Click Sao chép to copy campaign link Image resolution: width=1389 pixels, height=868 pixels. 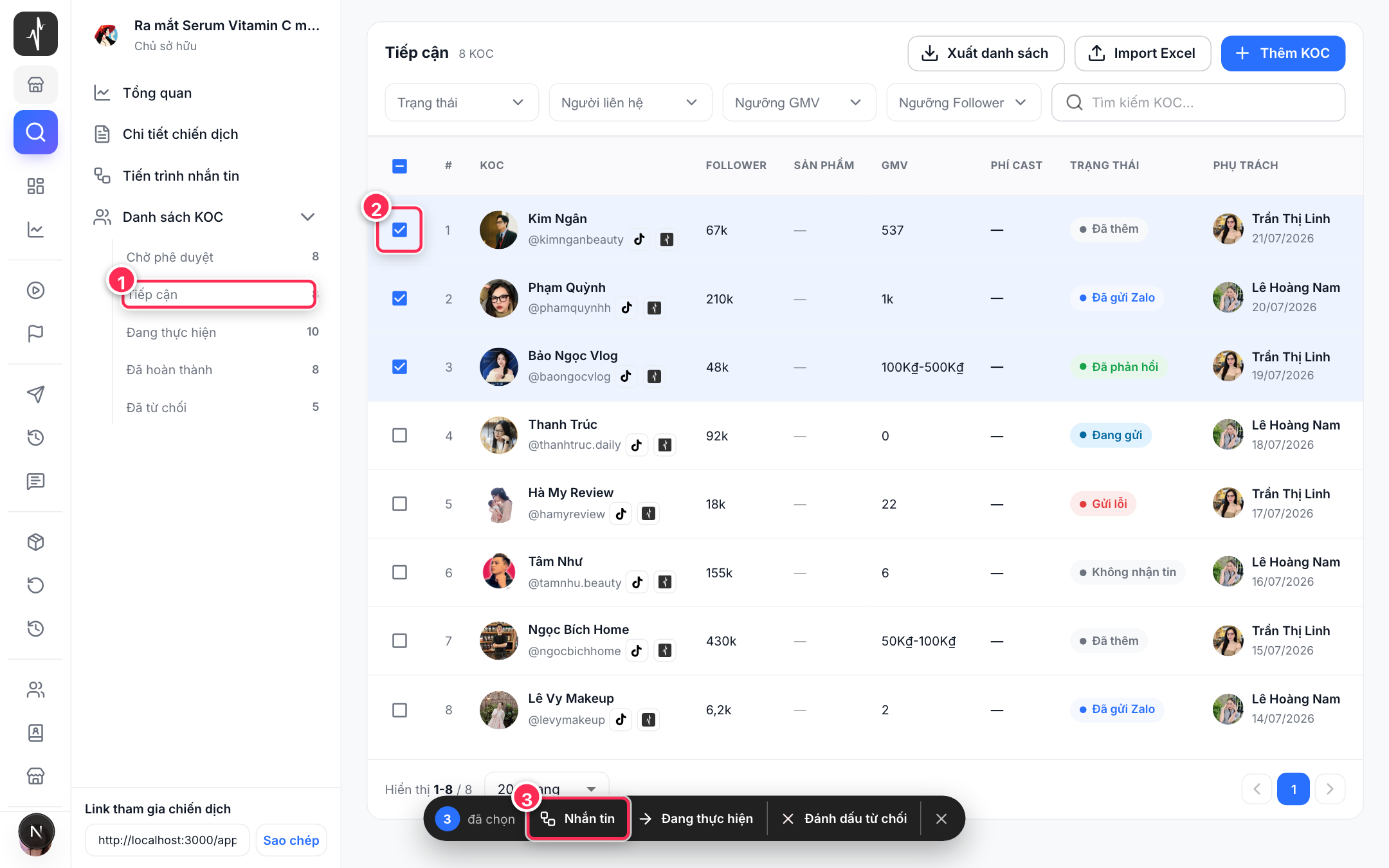(x=291, y=840)
